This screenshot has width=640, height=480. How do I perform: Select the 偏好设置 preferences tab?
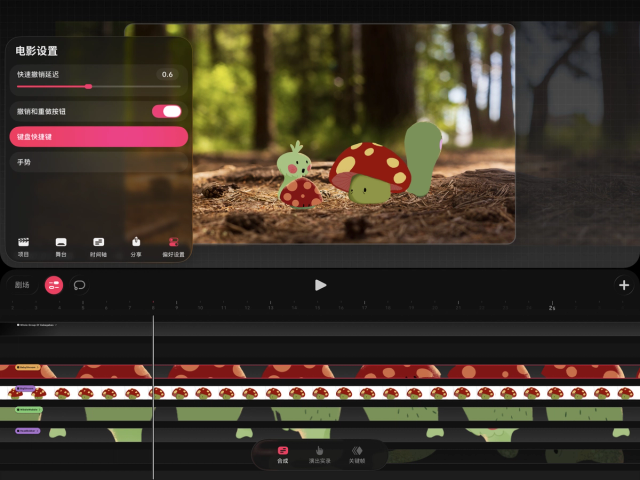pos(173,247)
